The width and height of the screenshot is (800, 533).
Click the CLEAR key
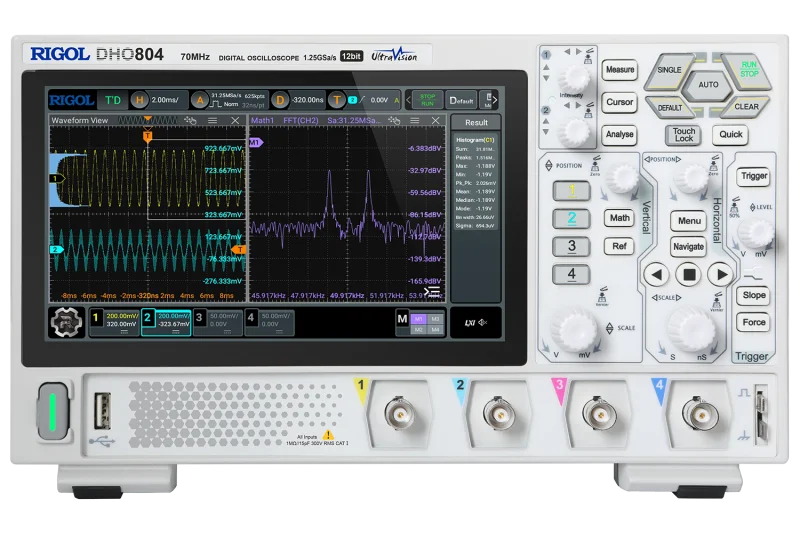[x=746, y=107]
